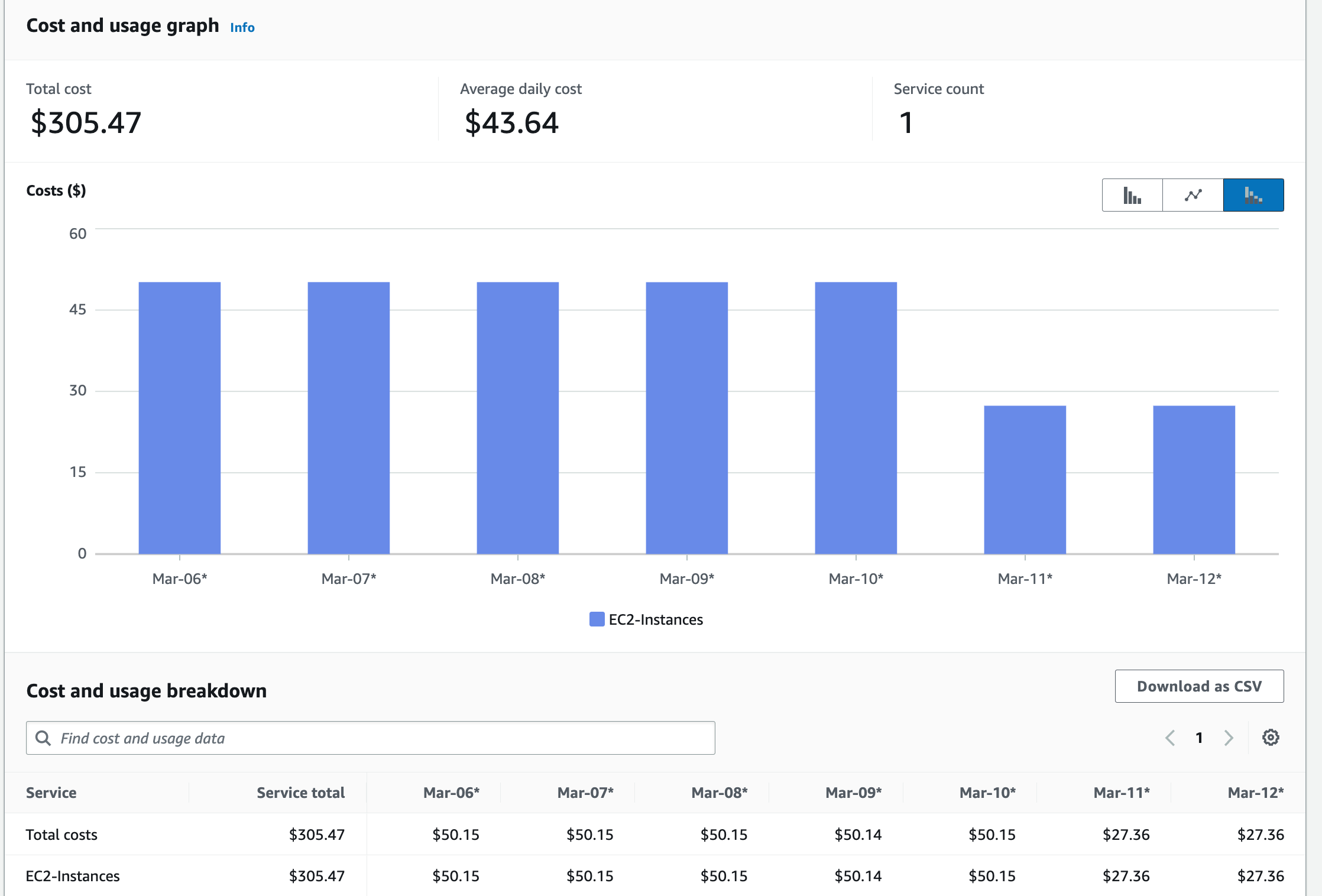Click page number 1 in the pagination control
This screenshot has height=896, width=1322.
1199,738
